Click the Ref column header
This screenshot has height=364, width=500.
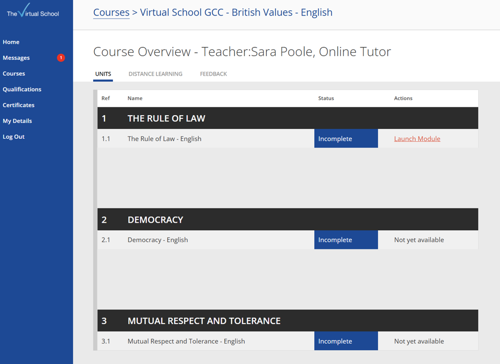click(x=106, y=98)
